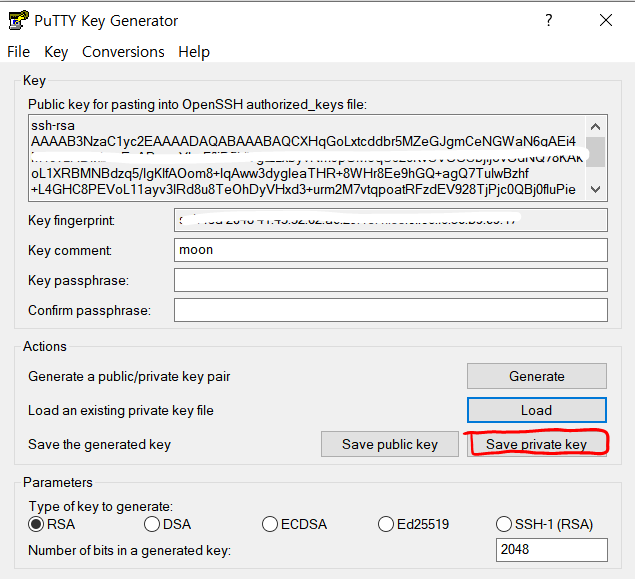Click the 'Key comment:' label
Viewport: 635px width, 579px height.
pos(70,251)
